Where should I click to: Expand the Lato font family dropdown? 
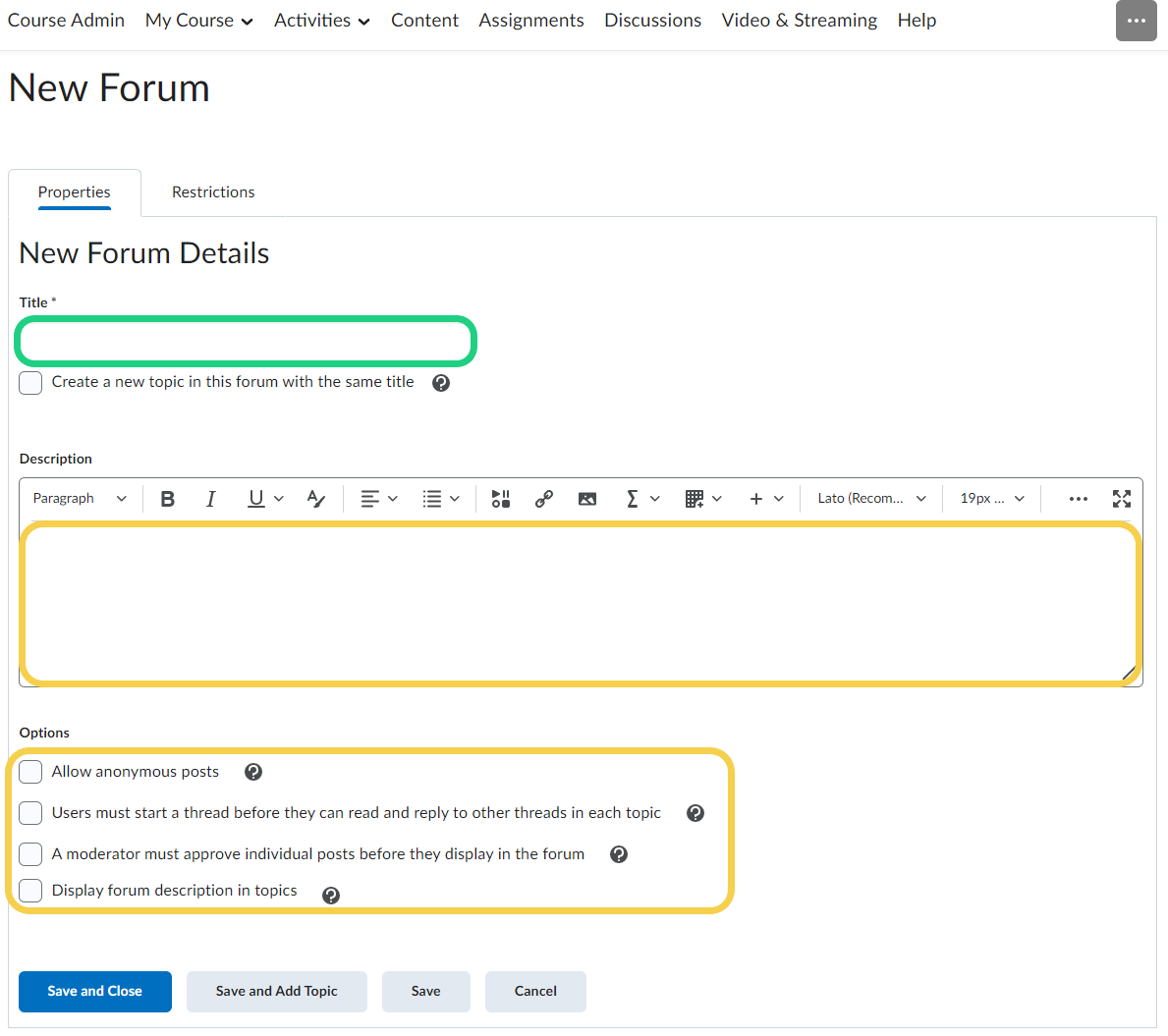pyautogui.click(x=871, y=499)
